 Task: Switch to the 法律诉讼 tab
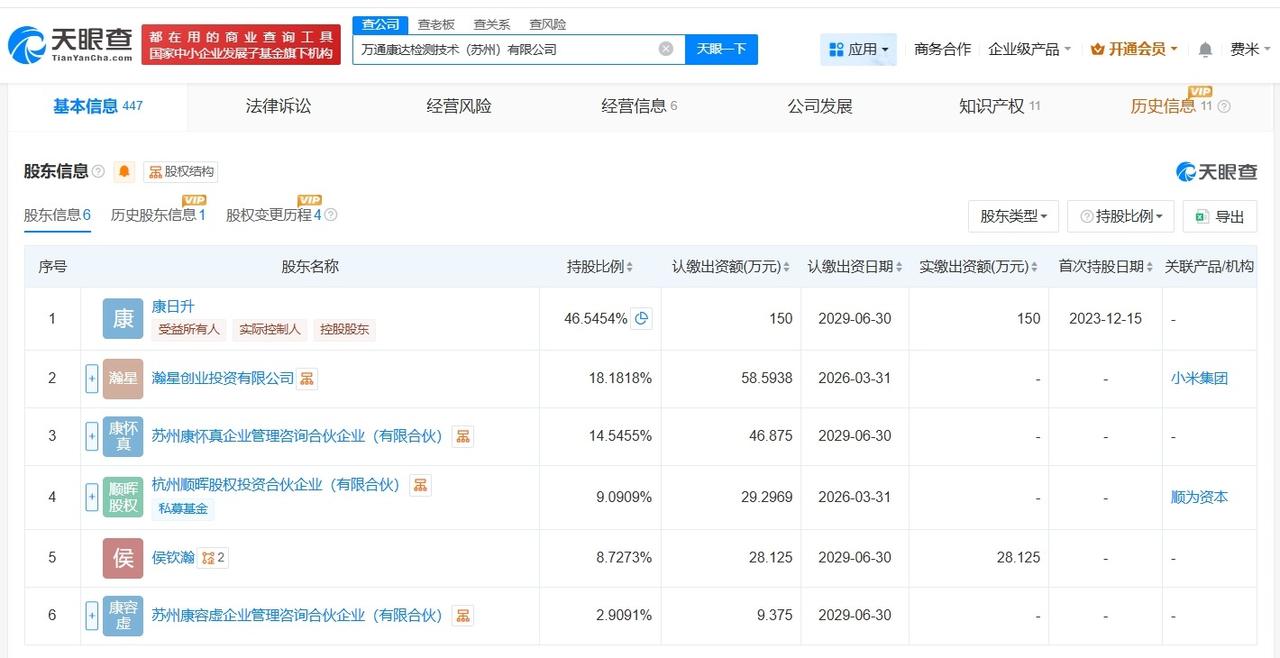(x=278, y=106)
